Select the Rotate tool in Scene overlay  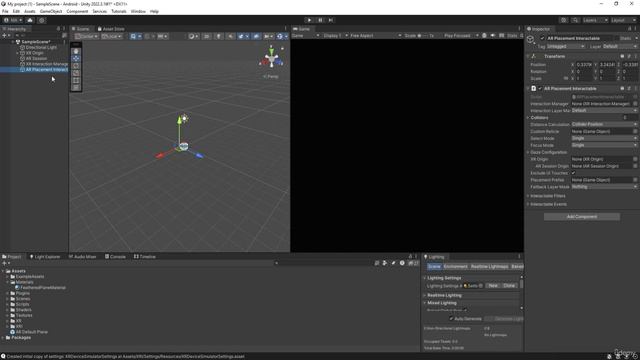[x=76, y=66]
